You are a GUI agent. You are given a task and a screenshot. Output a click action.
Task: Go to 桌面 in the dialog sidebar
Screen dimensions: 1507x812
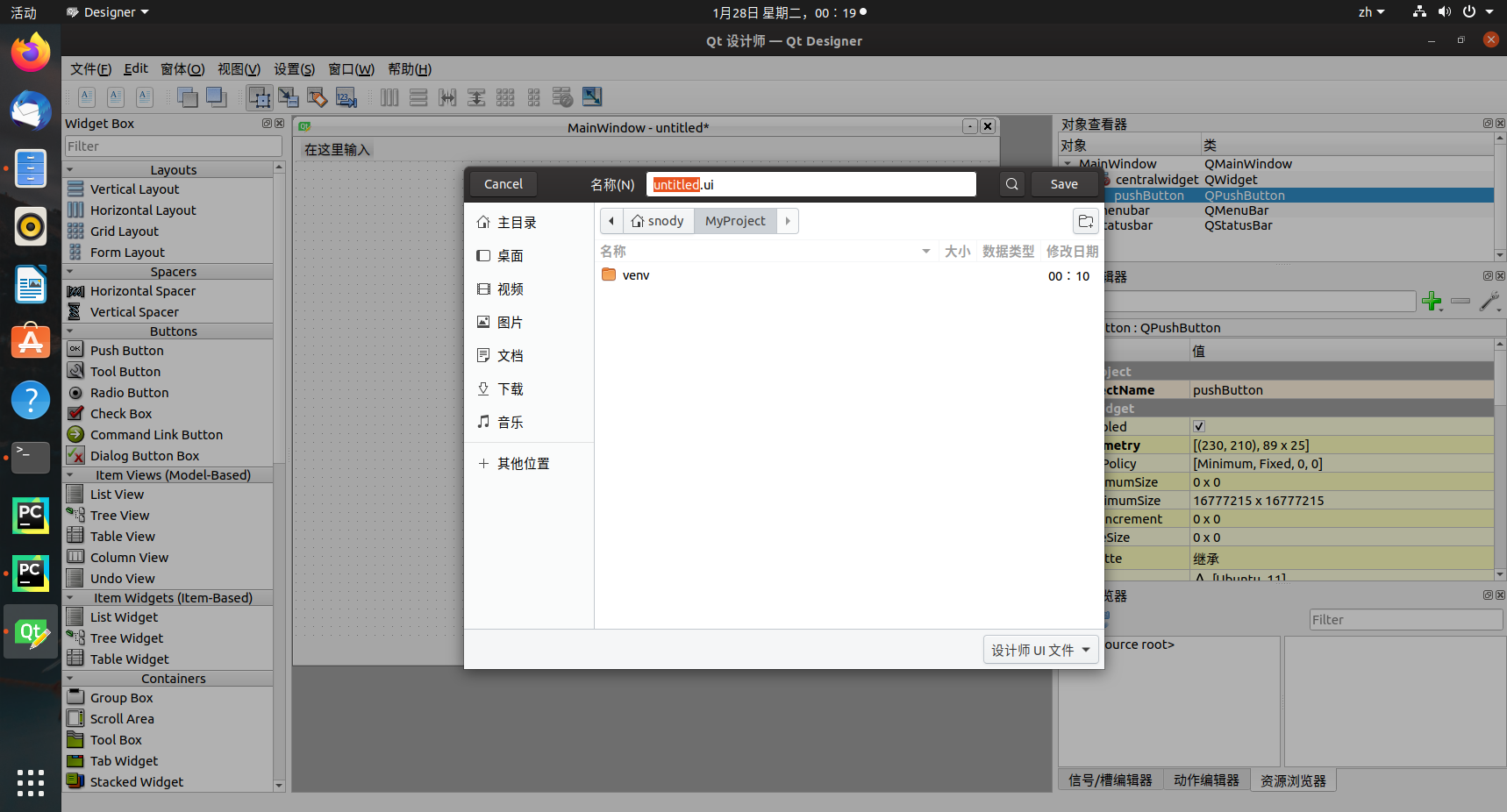pos(529,256)
